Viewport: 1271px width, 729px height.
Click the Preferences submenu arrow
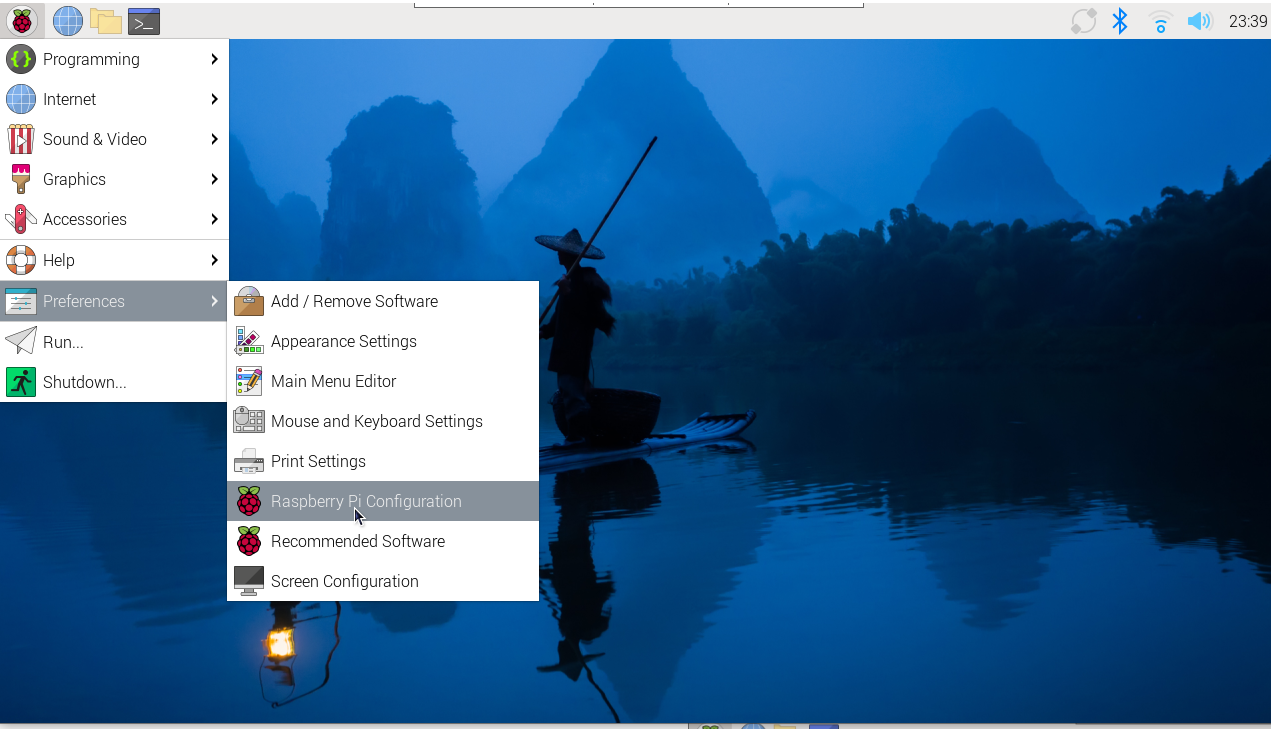214,301
